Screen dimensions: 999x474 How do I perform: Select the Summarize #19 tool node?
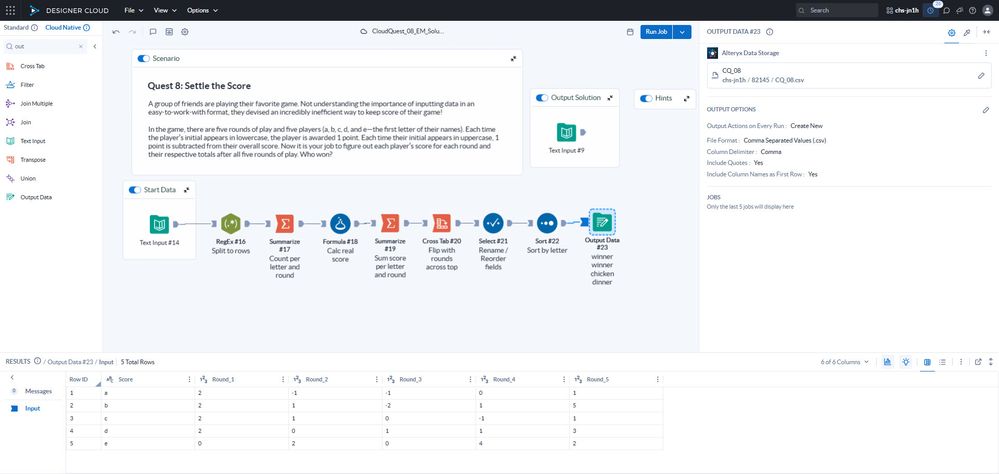click(x=390, y=224)
